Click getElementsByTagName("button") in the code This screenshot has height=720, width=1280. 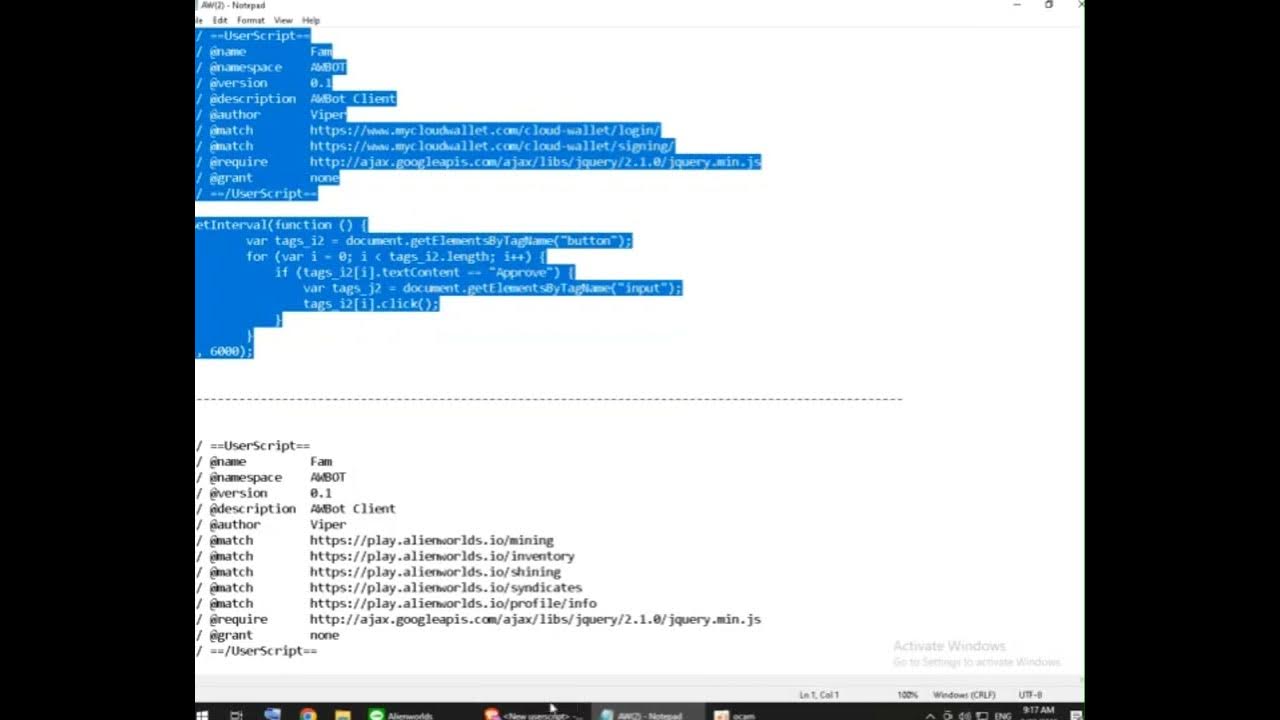[517, 241]
